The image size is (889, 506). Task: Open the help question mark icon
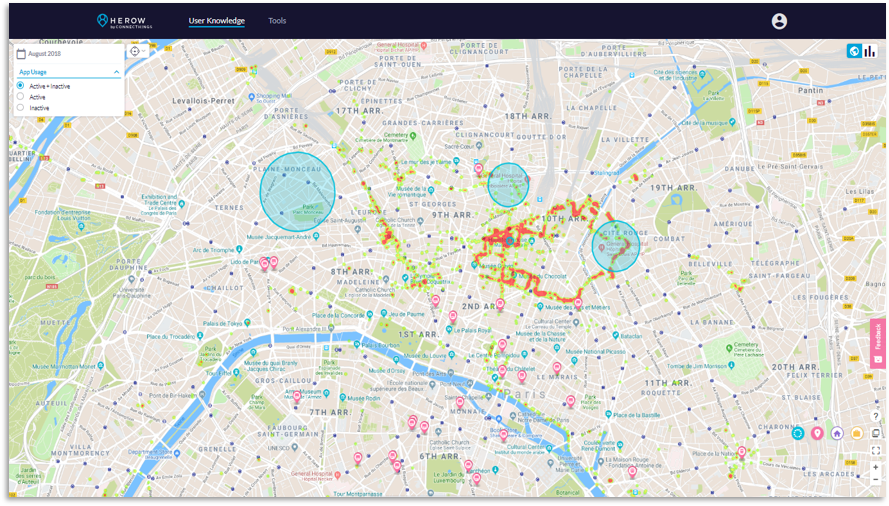click(x=876, y=415)
